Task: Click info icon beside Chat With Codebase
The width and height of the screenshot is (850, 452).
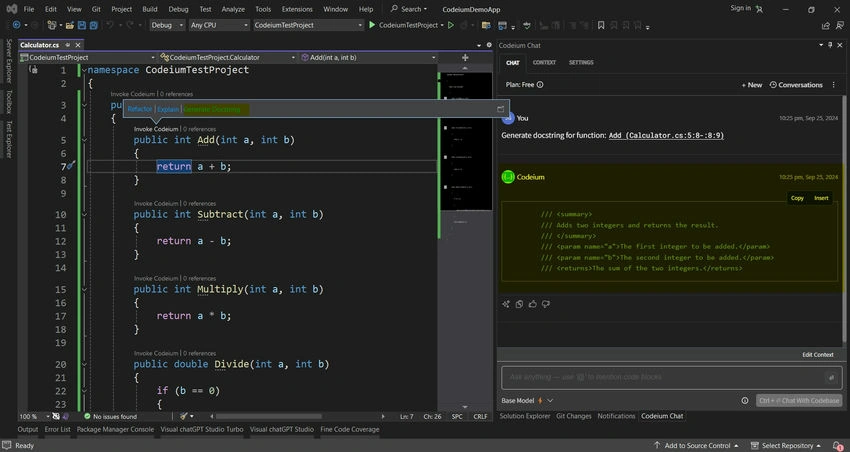Action: (x=745, y=401)
